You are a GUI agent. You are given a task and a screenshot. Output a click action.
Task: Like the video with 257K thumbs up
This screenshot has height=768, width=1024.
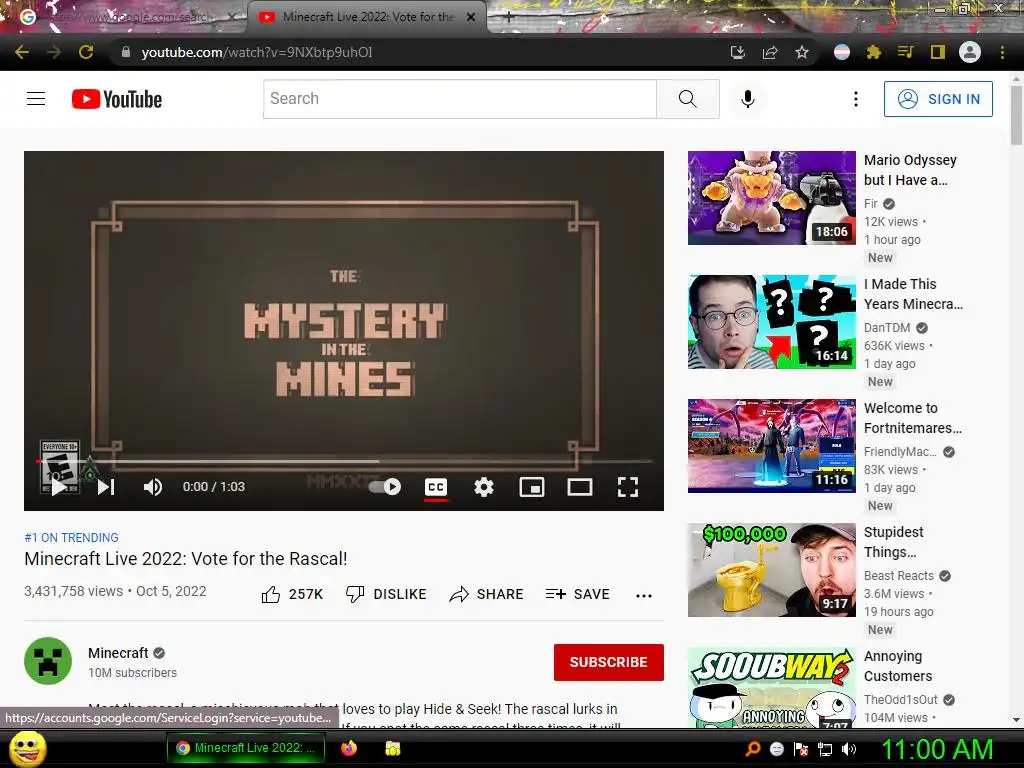click(292, 594)
